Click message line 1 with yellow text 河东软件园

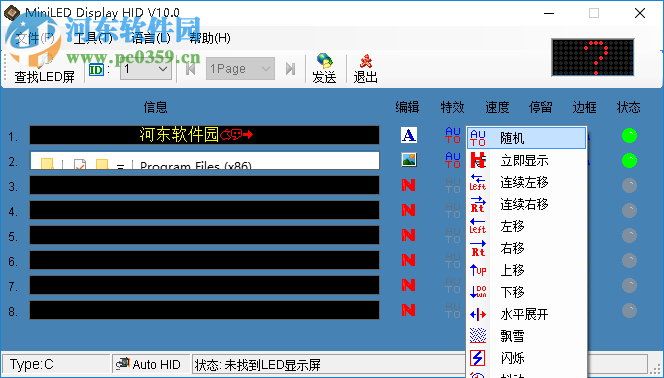pyautogui.click(x=205, y=135)
